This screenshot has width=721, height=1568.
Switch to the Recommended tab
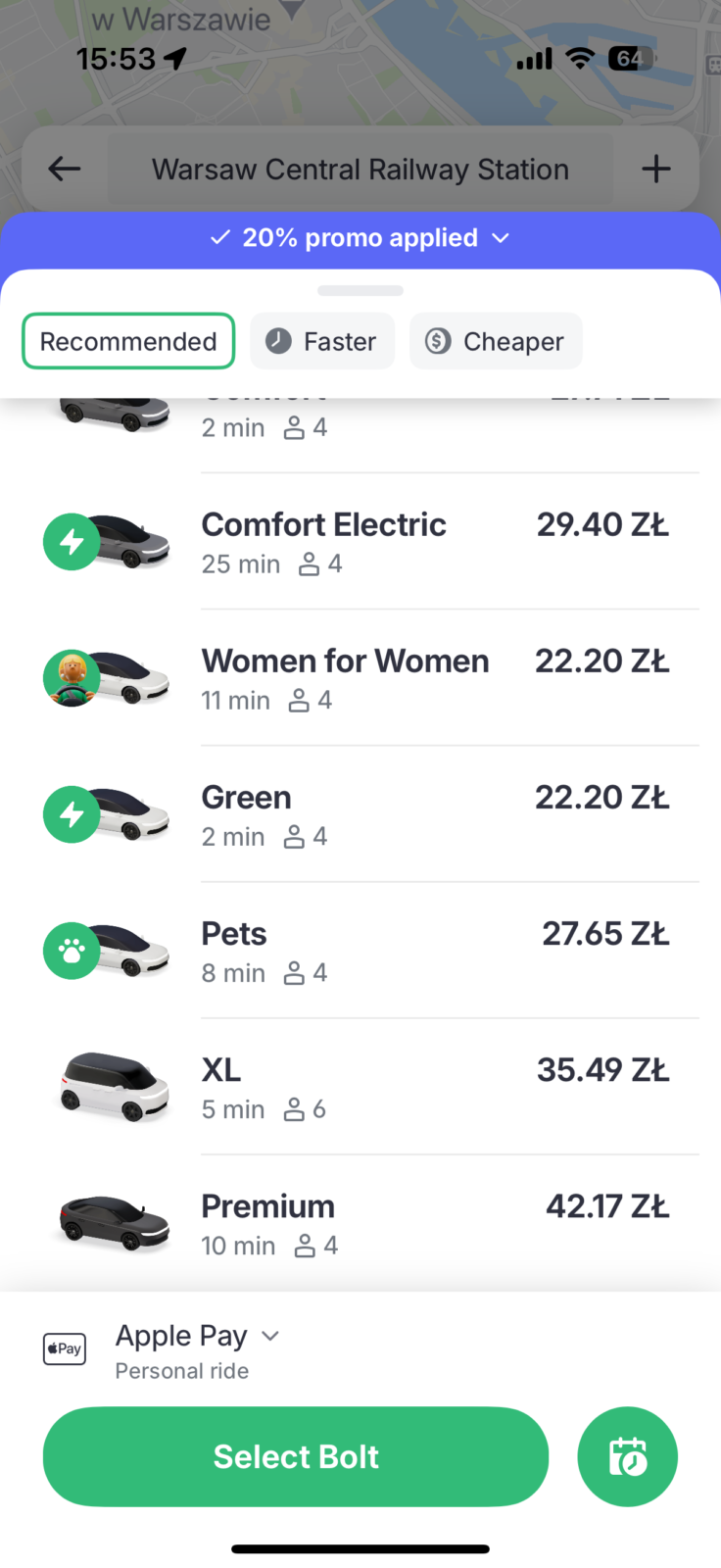[x=128, y=341]
